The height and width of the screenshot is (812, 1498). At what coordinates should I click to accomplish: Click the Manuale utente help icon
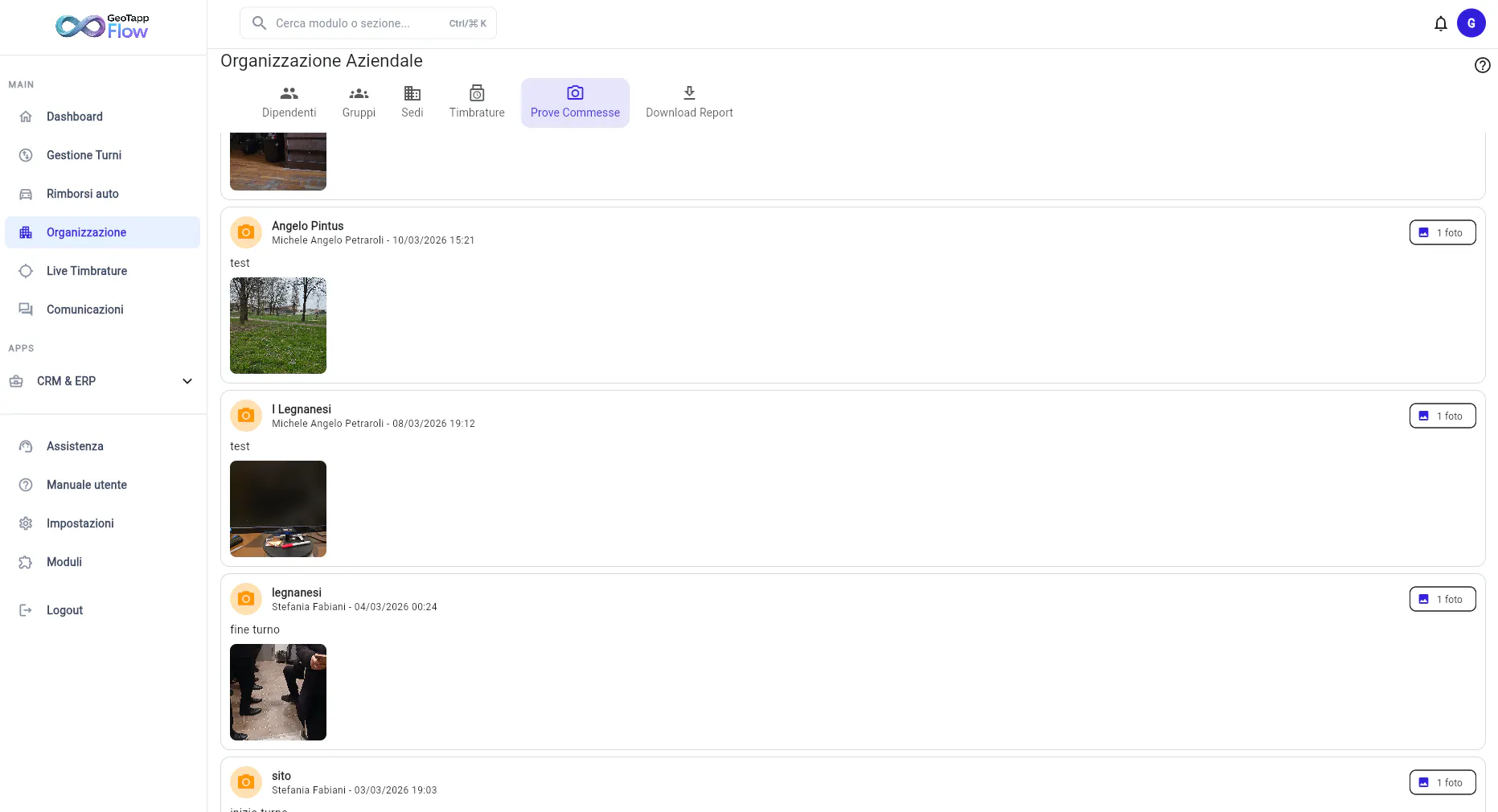26,485
